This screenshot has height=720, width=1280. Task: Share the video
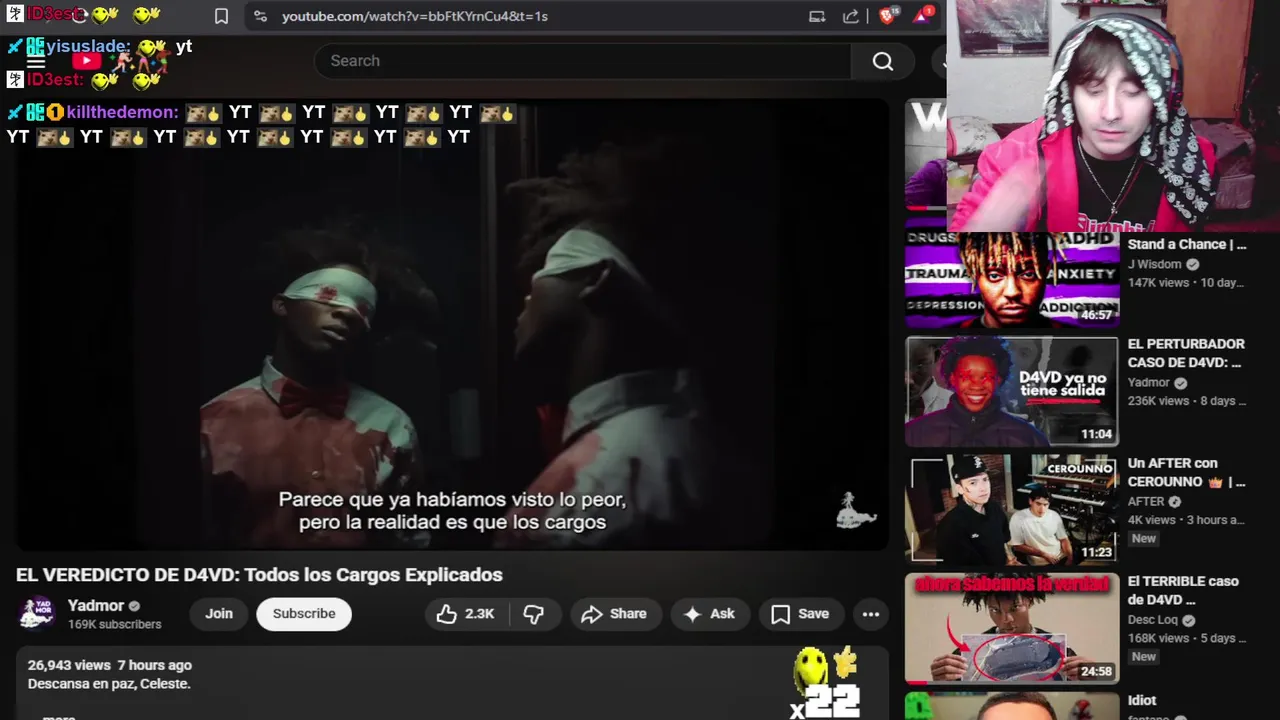[614, 614]
